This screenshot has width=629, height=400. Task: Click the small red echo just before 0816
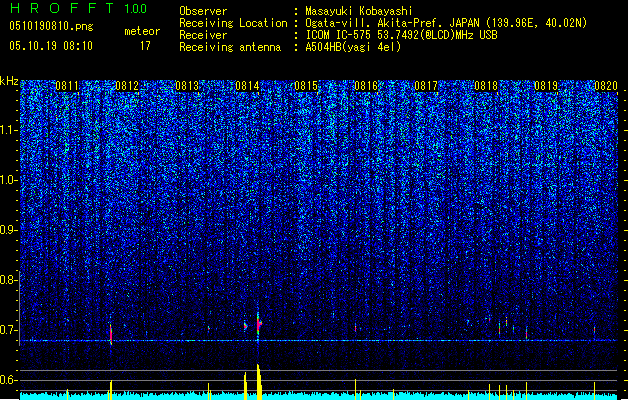pos(355,328)
